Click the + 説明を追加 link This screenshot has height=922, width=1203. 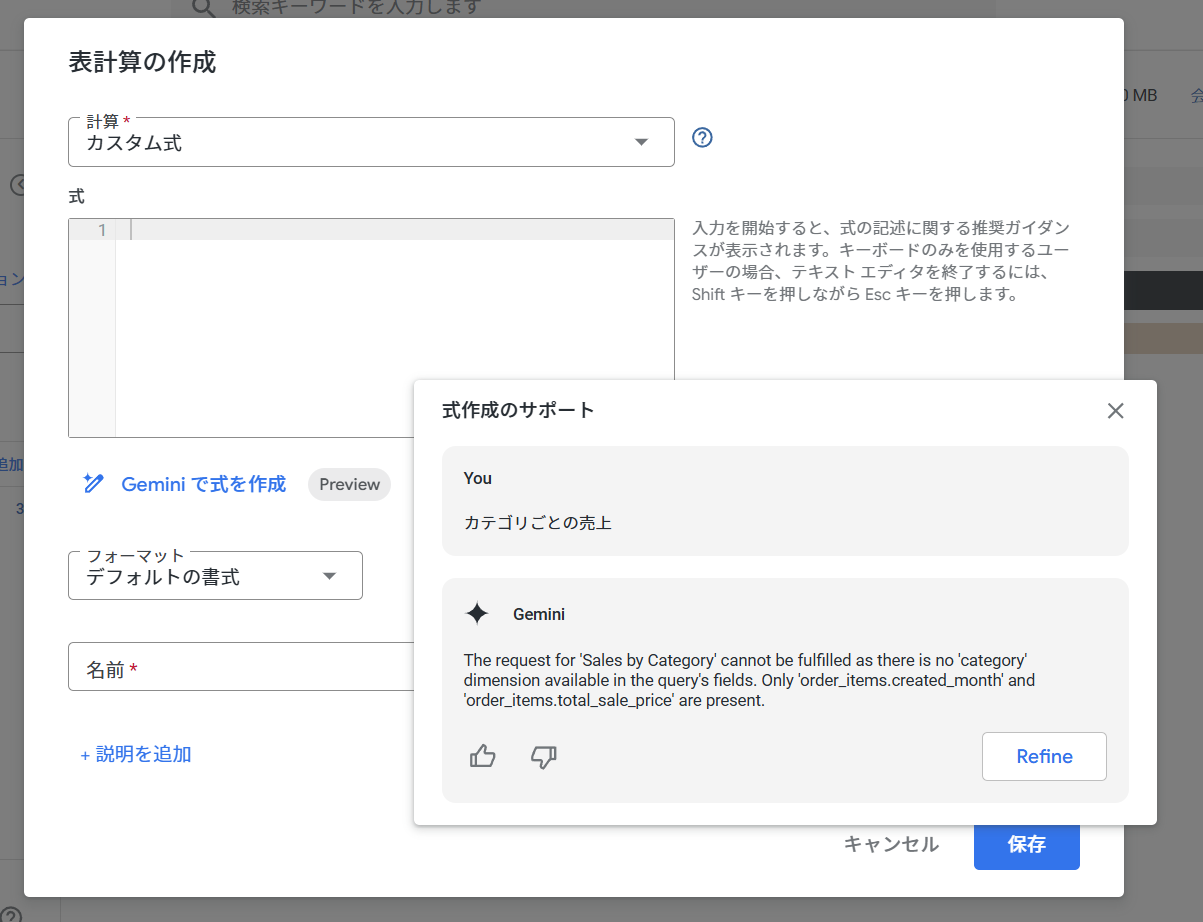[136, 754]
